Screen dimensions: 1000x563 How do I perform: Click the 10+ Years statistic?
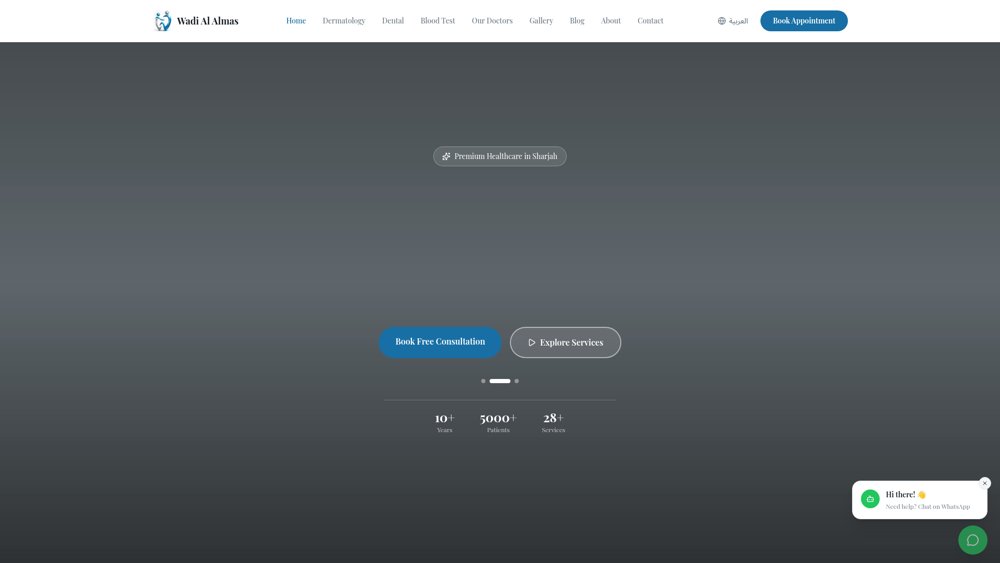[445, 422]
